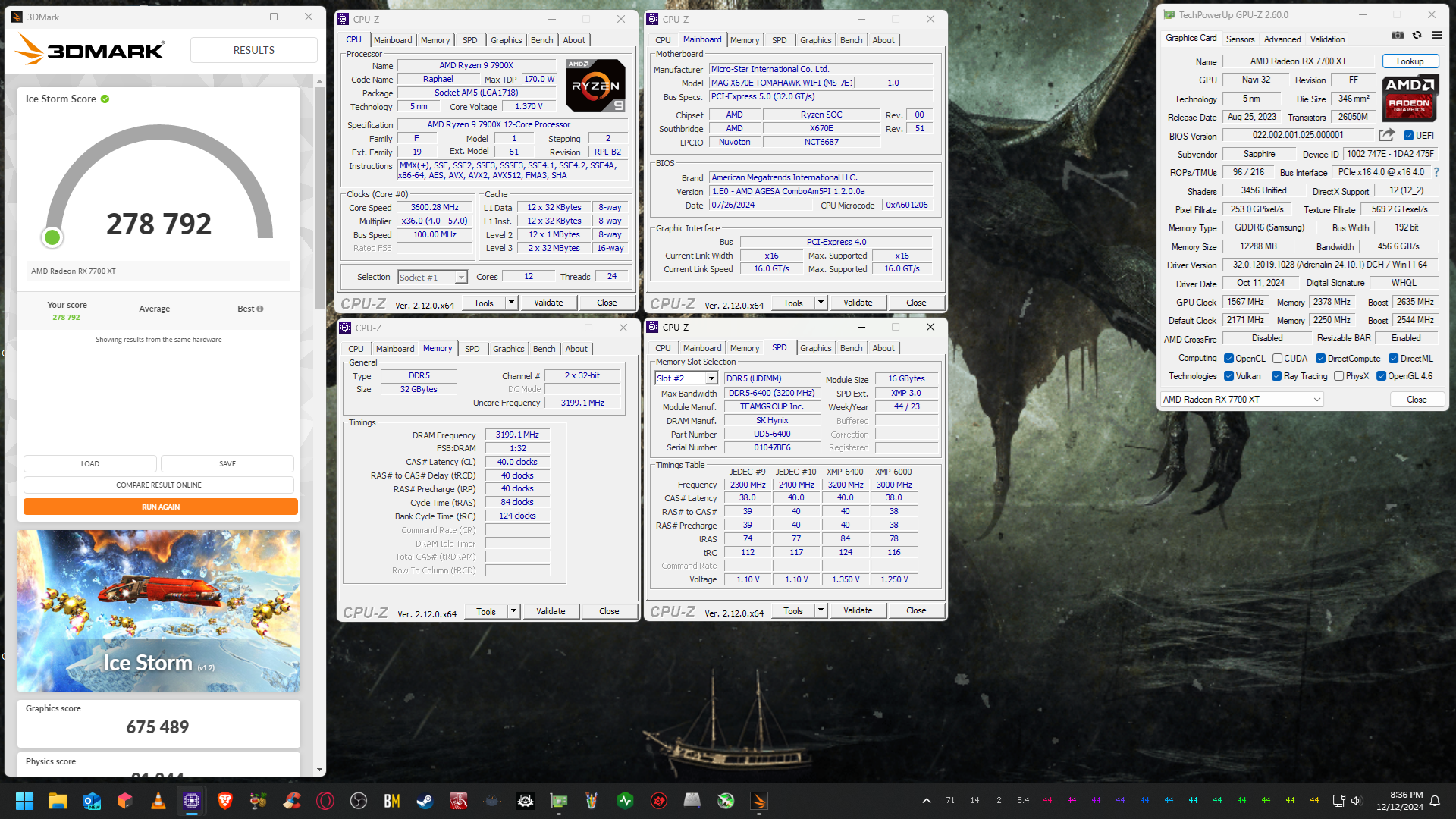This screenshot has width=1456, height=819.
Task: Click Validate in CPU-Z Mainboard window
Action: pos(858,303)
